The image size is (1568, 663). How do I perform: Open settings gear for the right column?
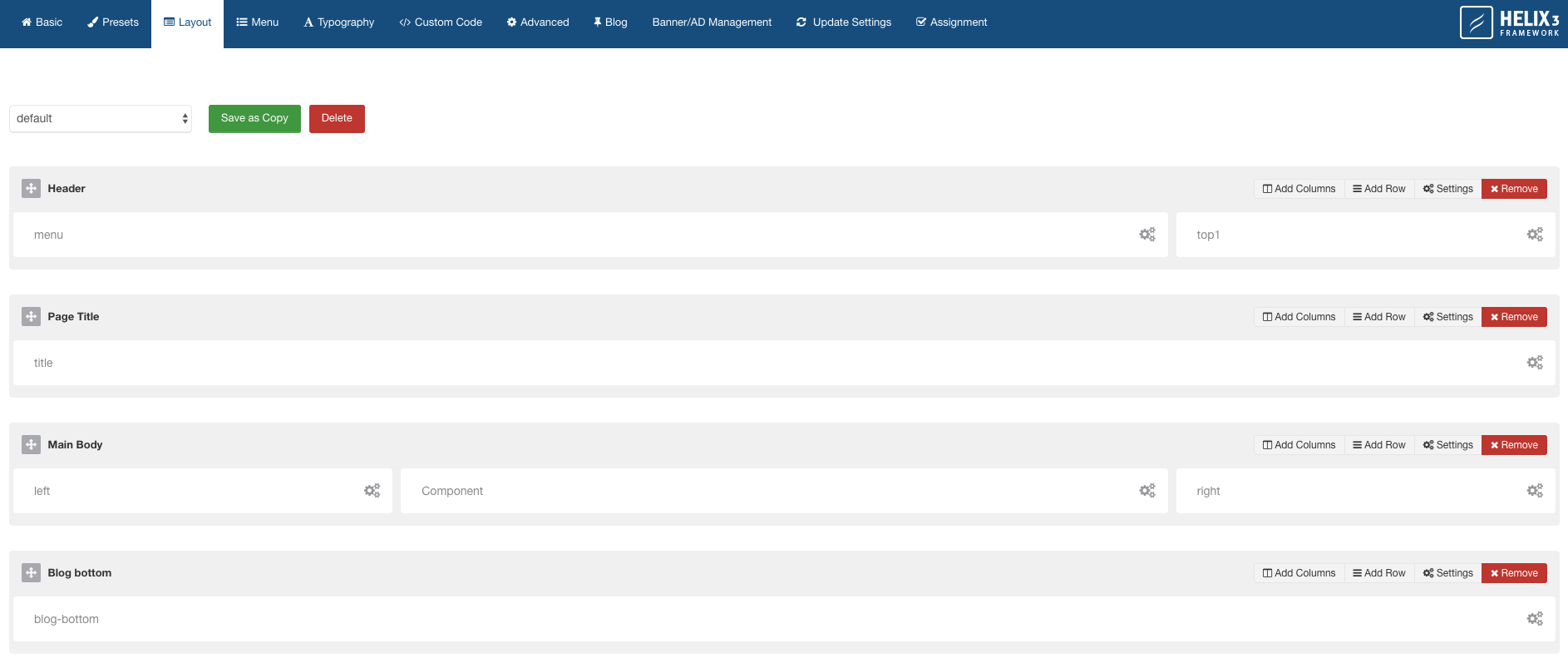tap(1535, 491)
